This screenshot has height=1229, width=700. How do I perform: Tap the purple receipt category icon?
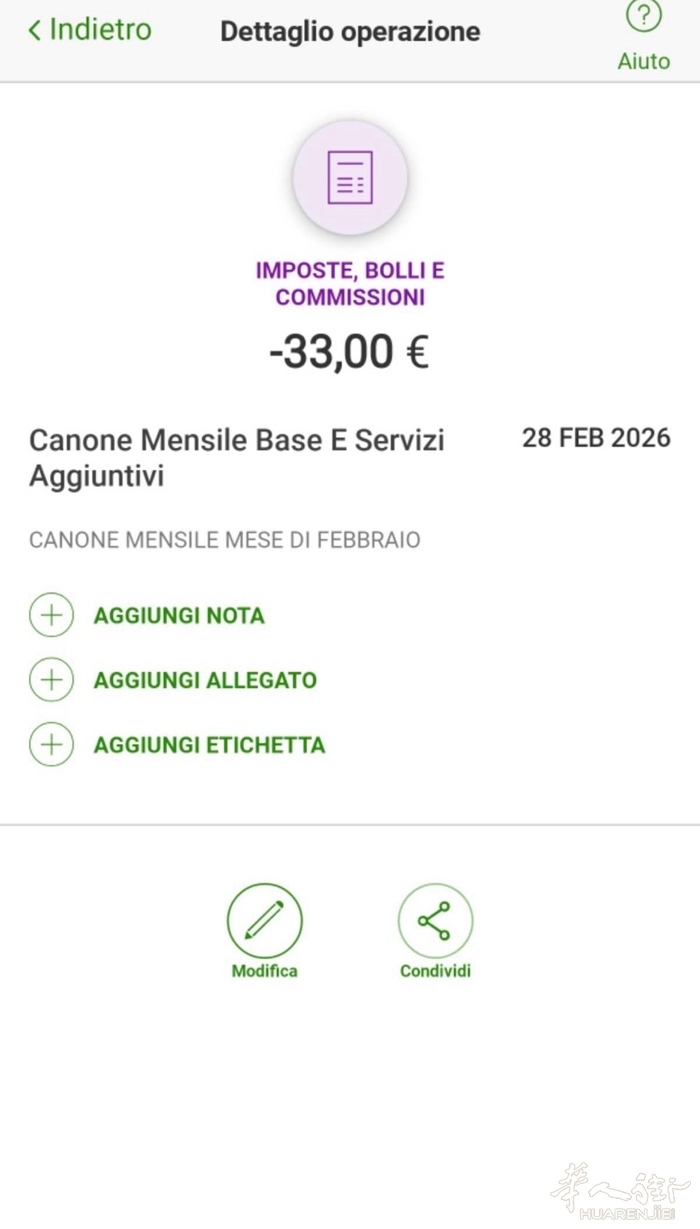[x=350, y=177]
